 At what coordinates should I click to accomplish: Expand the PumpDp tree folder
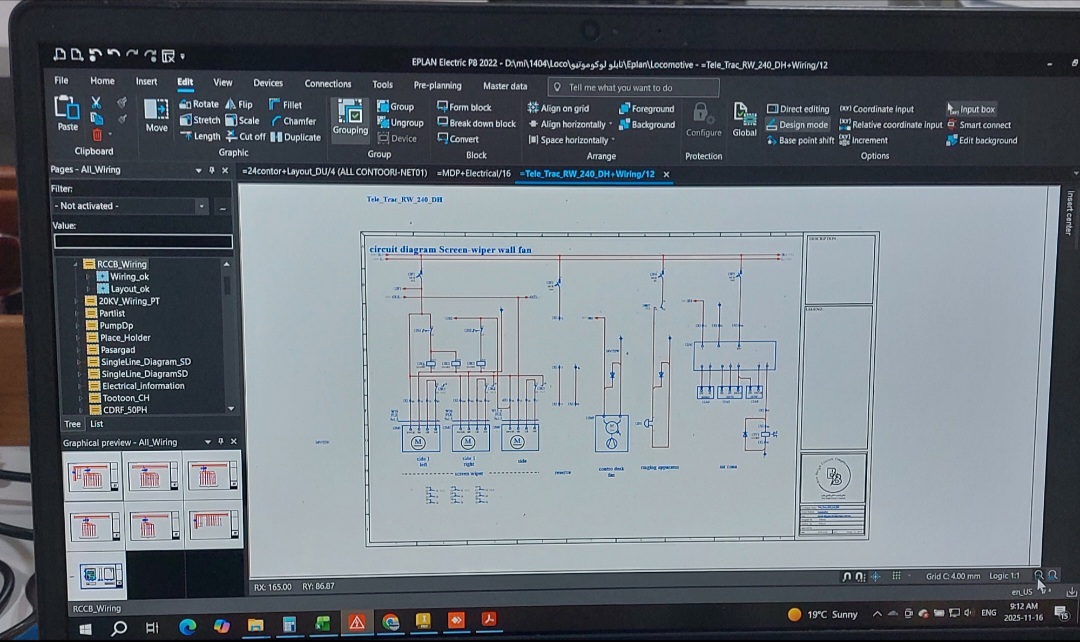click(79, 325)
